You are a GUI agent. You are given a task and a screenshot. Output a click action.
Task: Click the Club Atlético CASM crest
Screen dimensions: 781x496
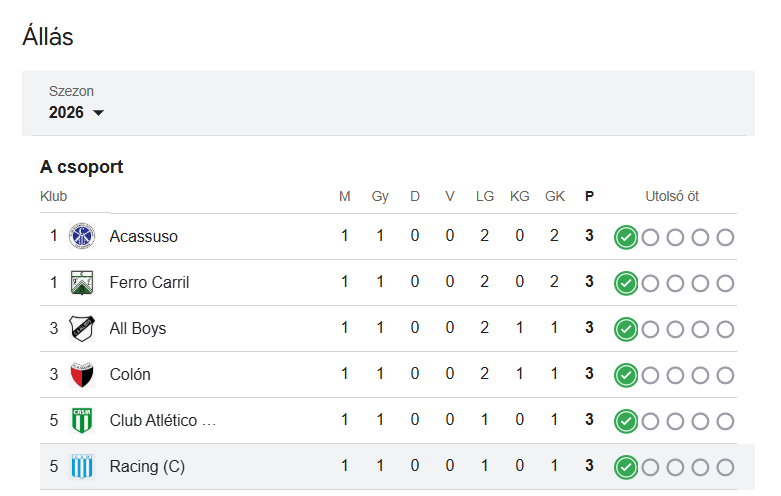pos(81,421)
